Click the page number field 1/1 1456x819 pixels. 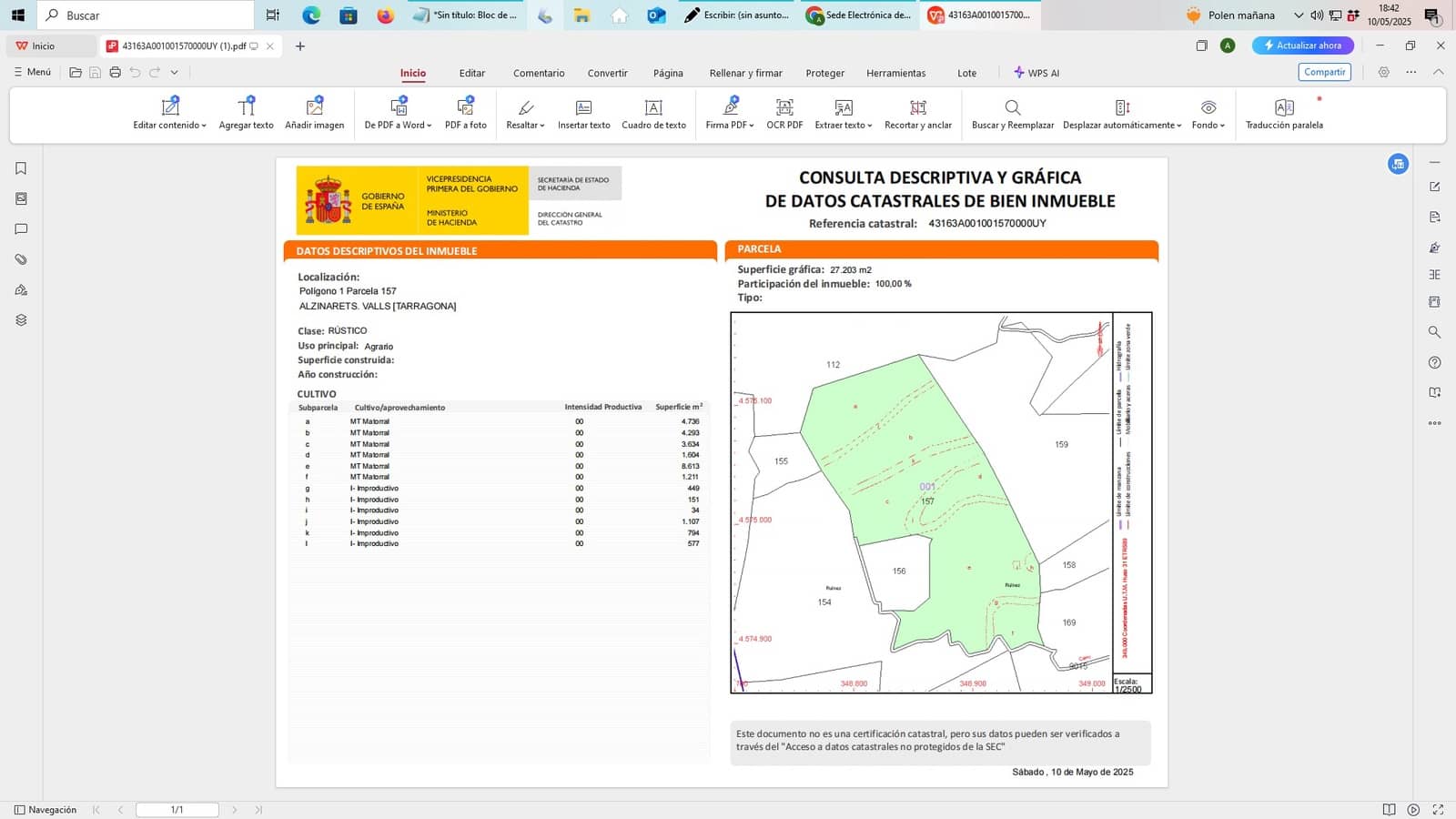click(177, 810)
